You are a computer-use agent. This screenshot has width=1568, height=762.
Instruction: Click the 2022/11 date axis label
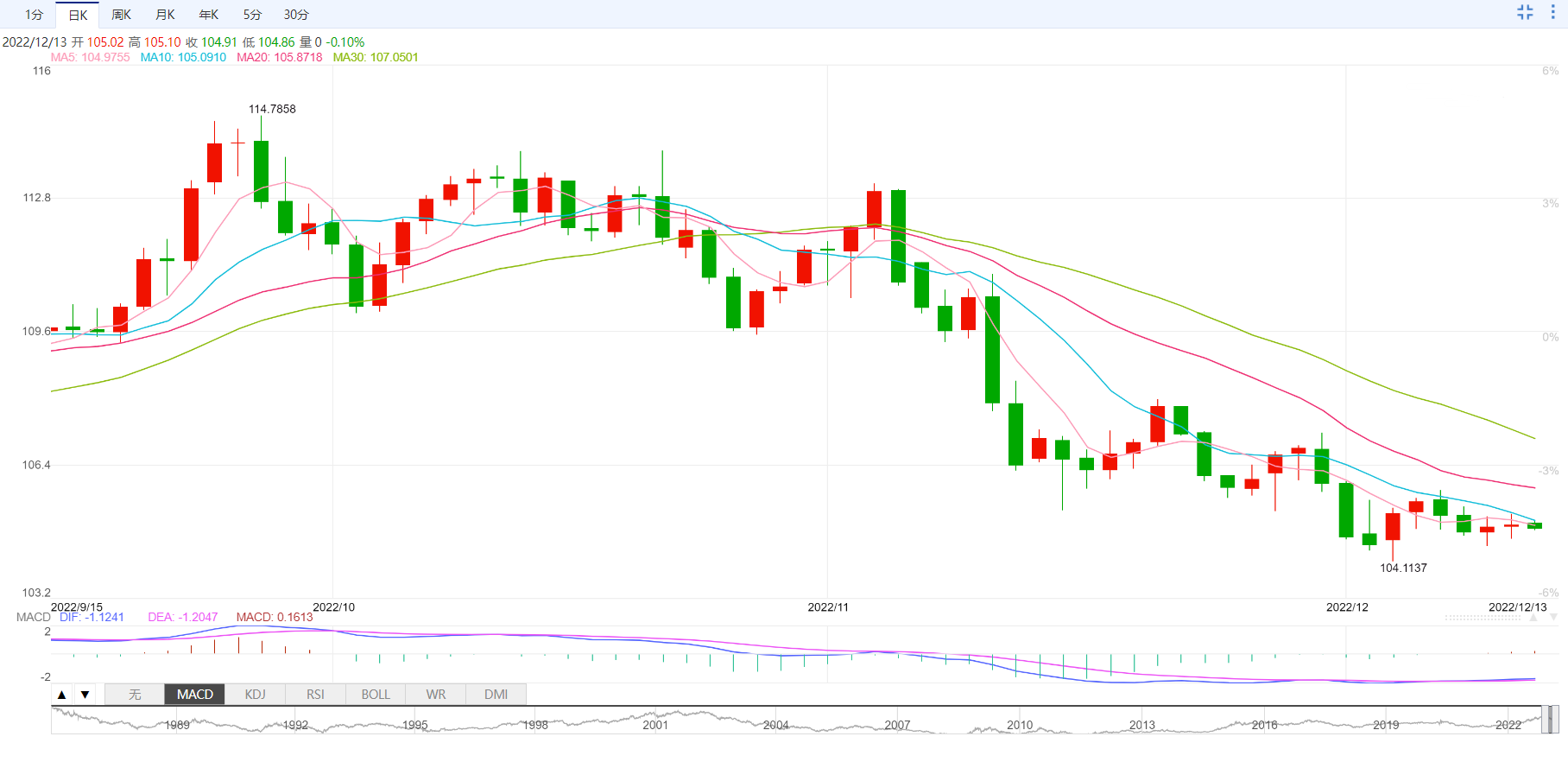coord(828,607)
